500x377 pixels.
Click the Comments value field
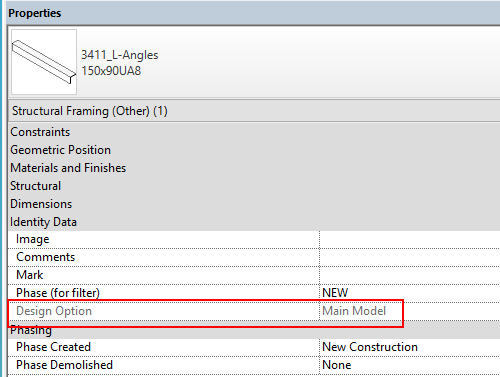[x=410, y=257]
